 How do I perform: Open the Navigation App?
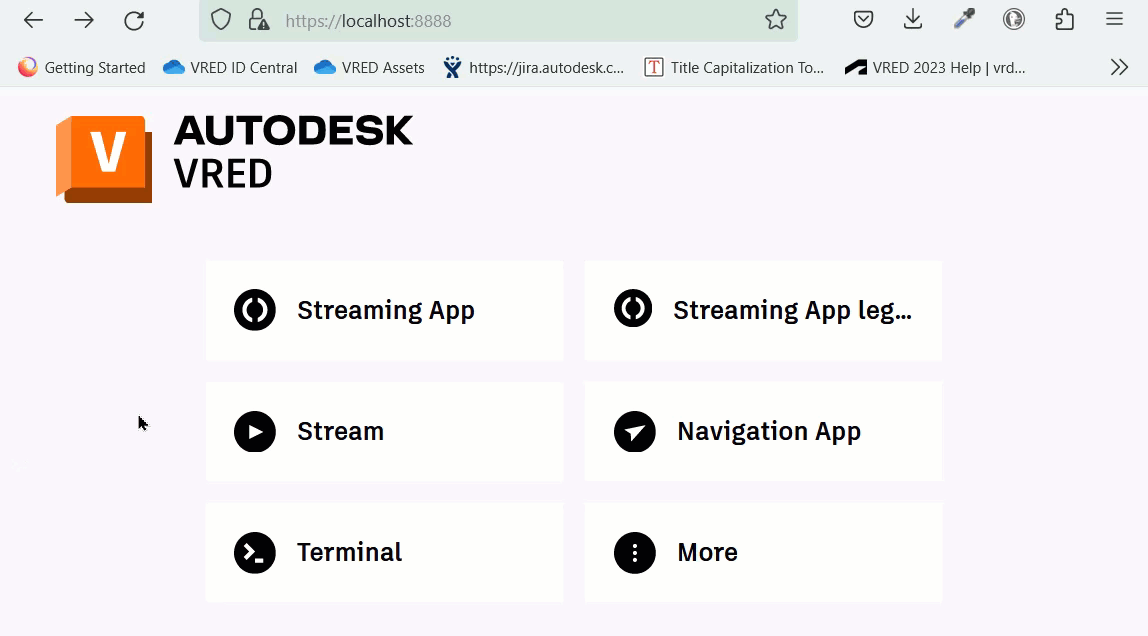pyautogui.click(x=763, y=431)
